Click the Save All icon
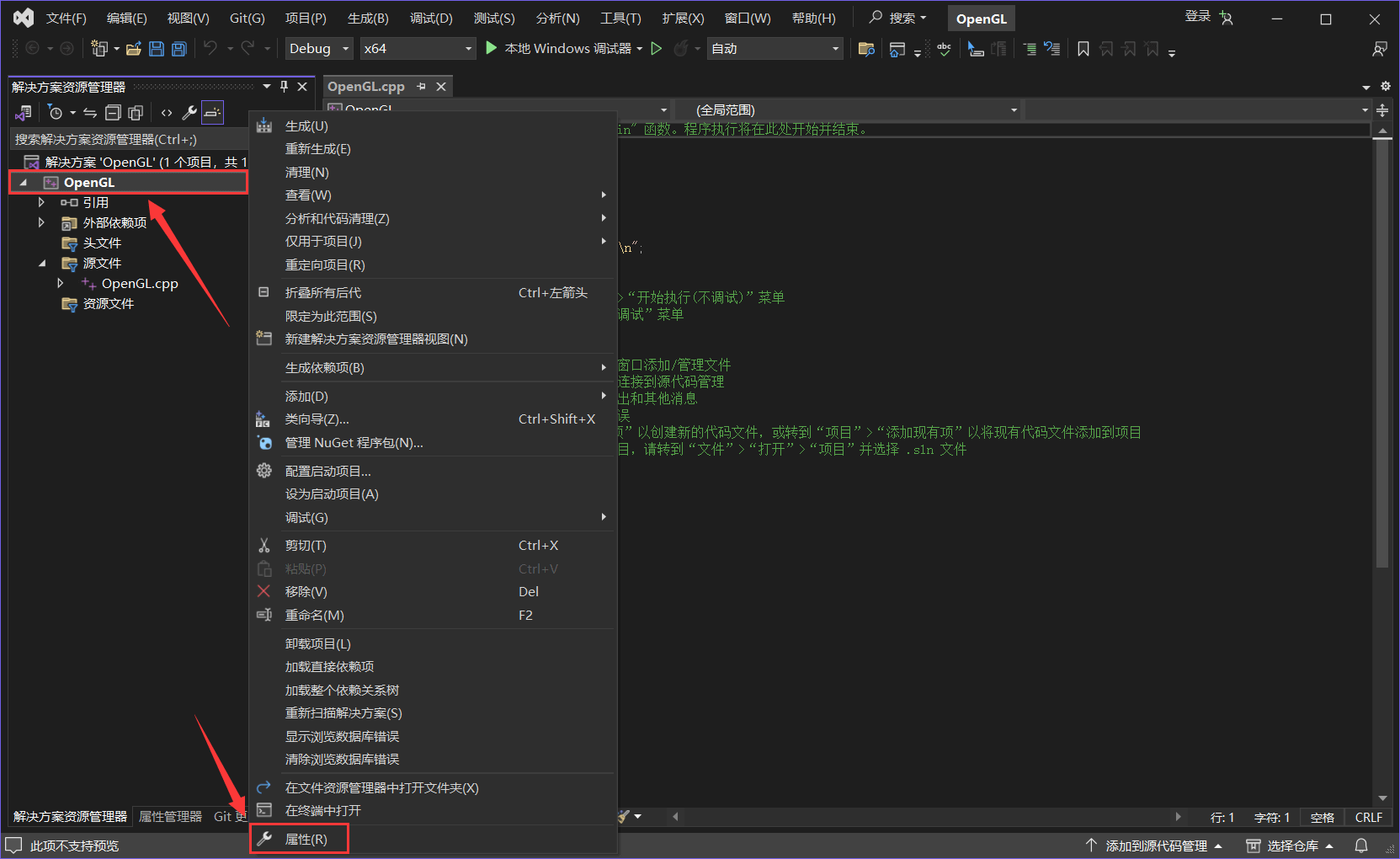This screenshot has height=859, width=1400. pyautogui.click(x=178, y=49)
